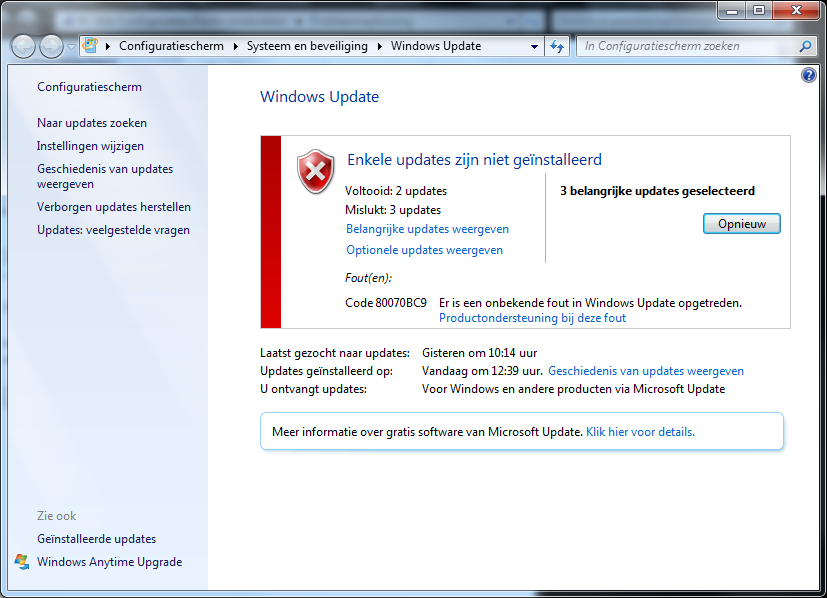Click the red error shield icon
827x598 pixels.
[x=315, y=171]
